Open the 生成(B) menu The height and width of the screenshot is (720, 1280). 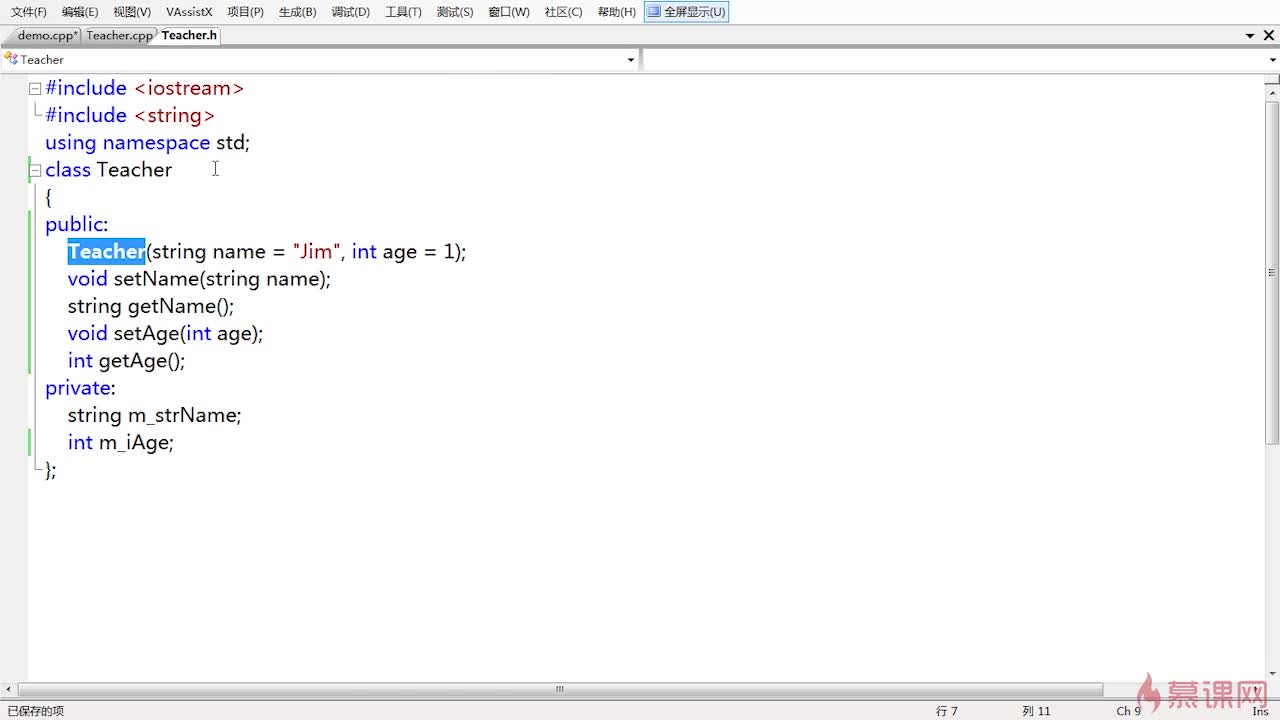[298, 12]
